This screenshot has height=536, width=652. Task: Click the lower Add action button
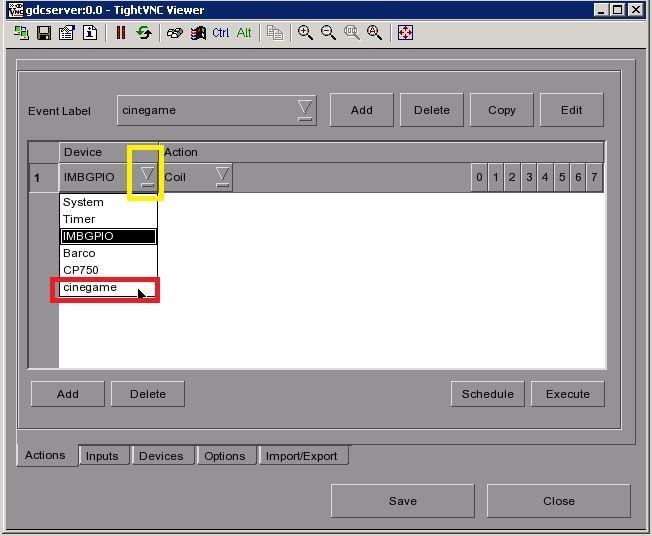[x=68, y=394]
